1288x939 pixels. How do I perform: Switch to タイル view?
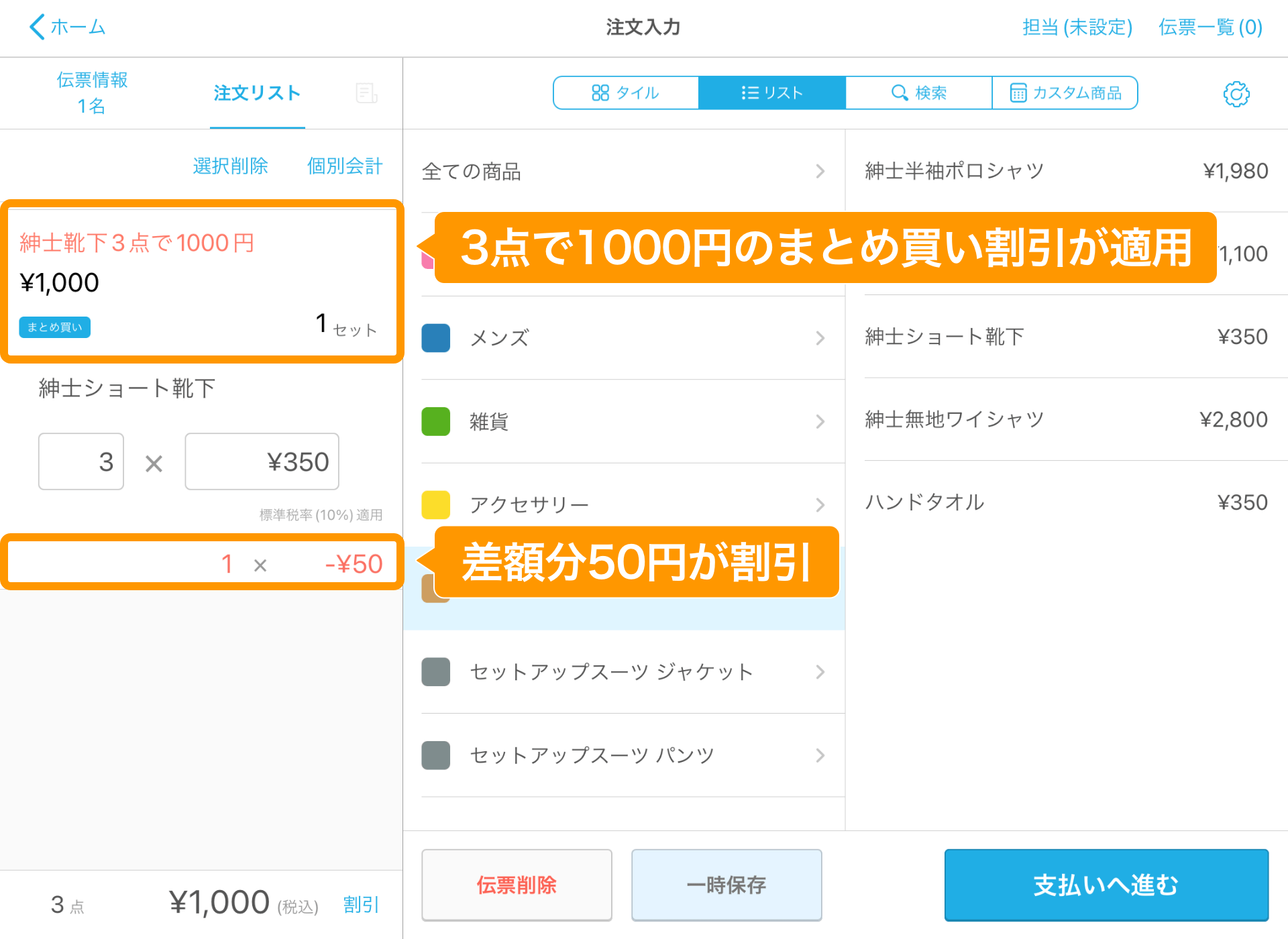pos(625,93)
